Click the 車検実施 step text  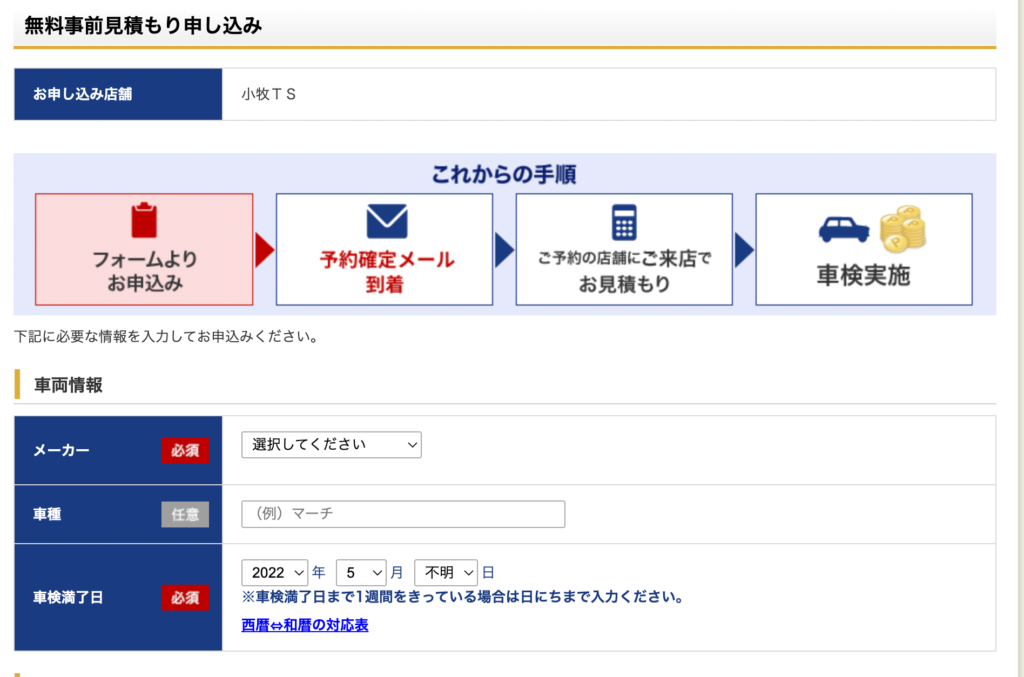pyautogui.click(x=863, y=276)
